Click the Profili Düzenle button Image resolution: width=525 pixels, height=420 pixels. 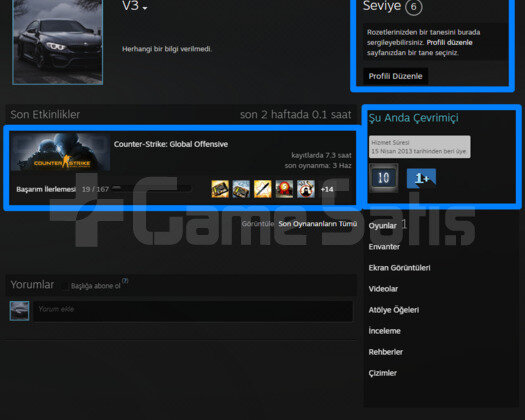click(395, 76)
